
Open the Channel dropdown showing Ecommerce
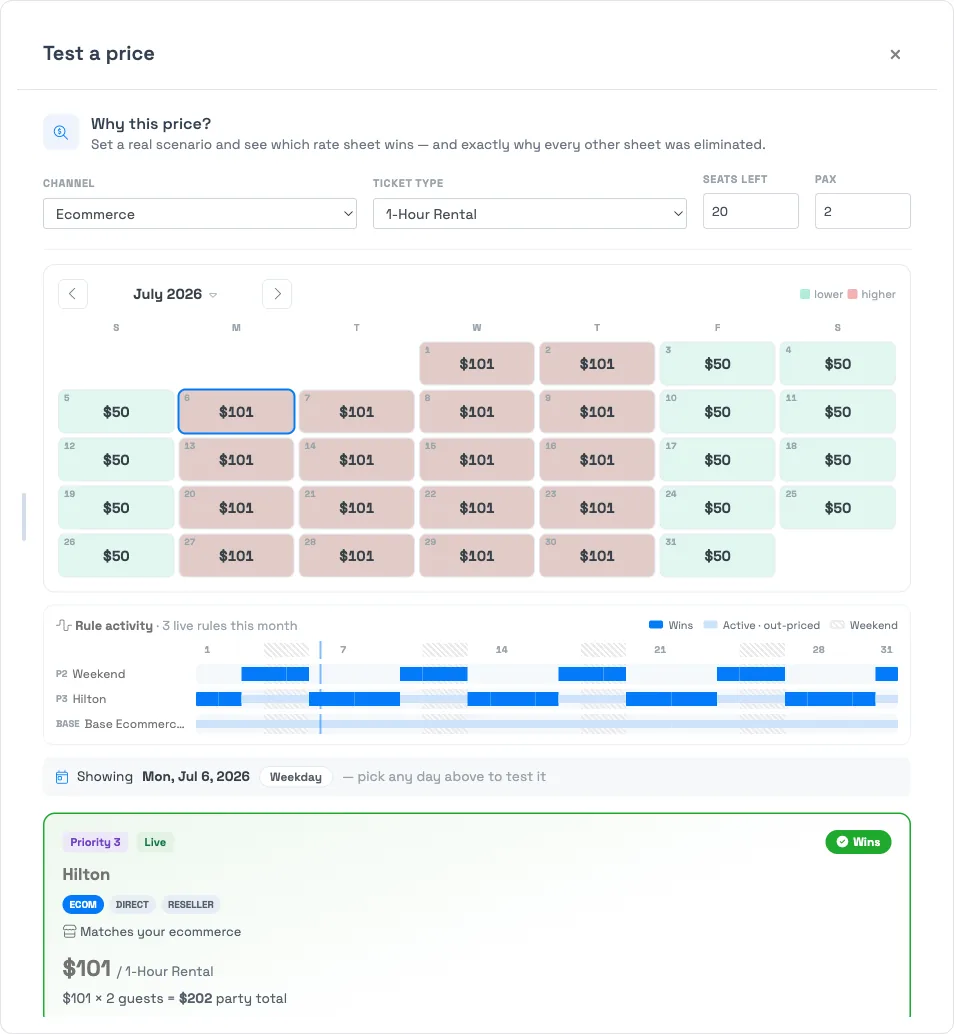[200, 214]
